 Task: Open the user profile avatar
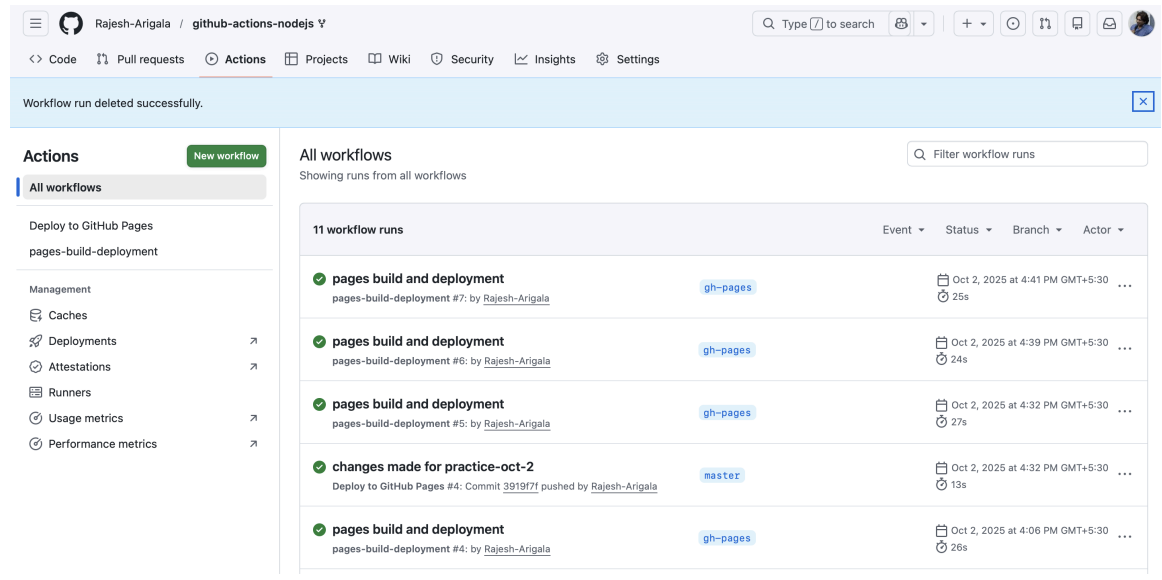pyautogui.click(x=1141, y=24)
